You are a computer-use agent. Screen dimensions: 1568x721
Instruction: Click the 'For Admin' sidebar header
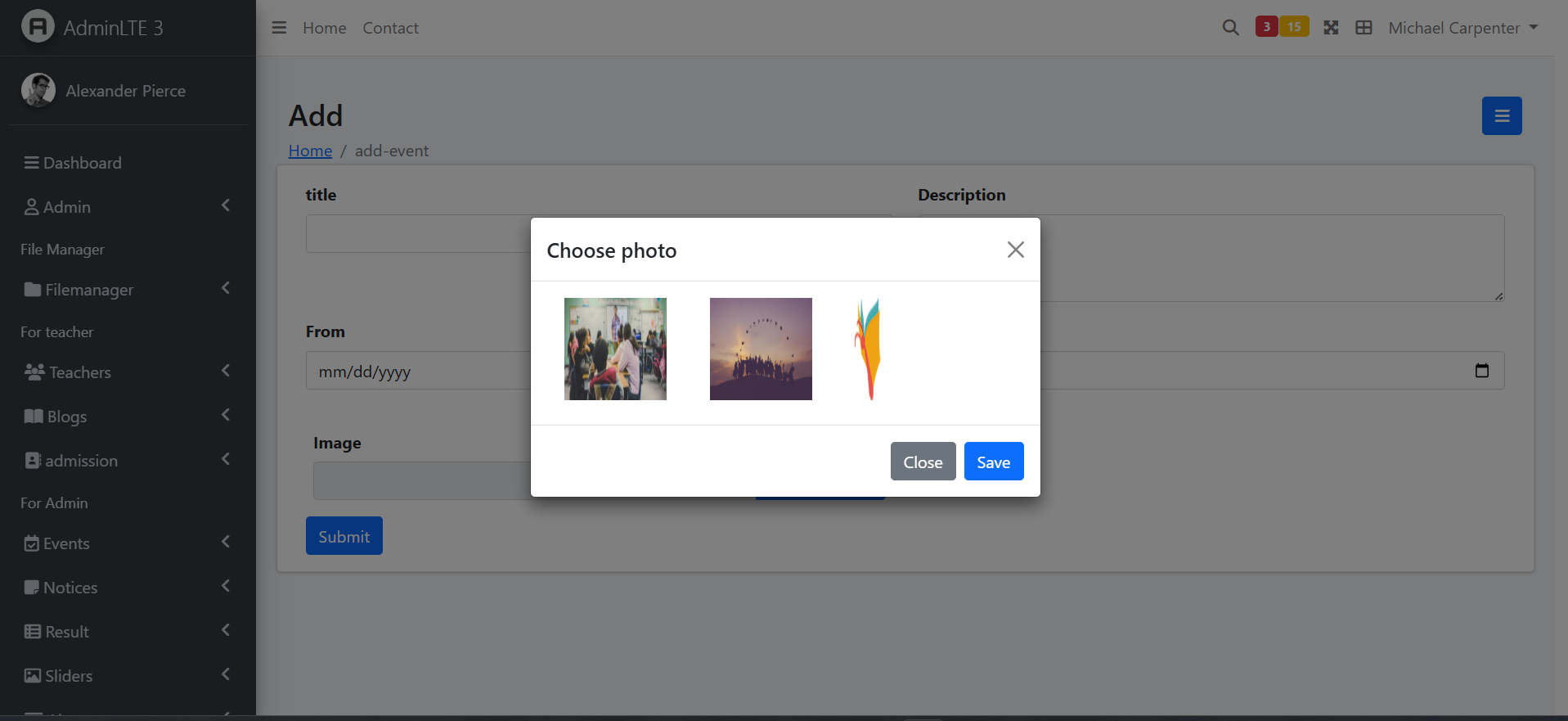click(x=54, y=503)
